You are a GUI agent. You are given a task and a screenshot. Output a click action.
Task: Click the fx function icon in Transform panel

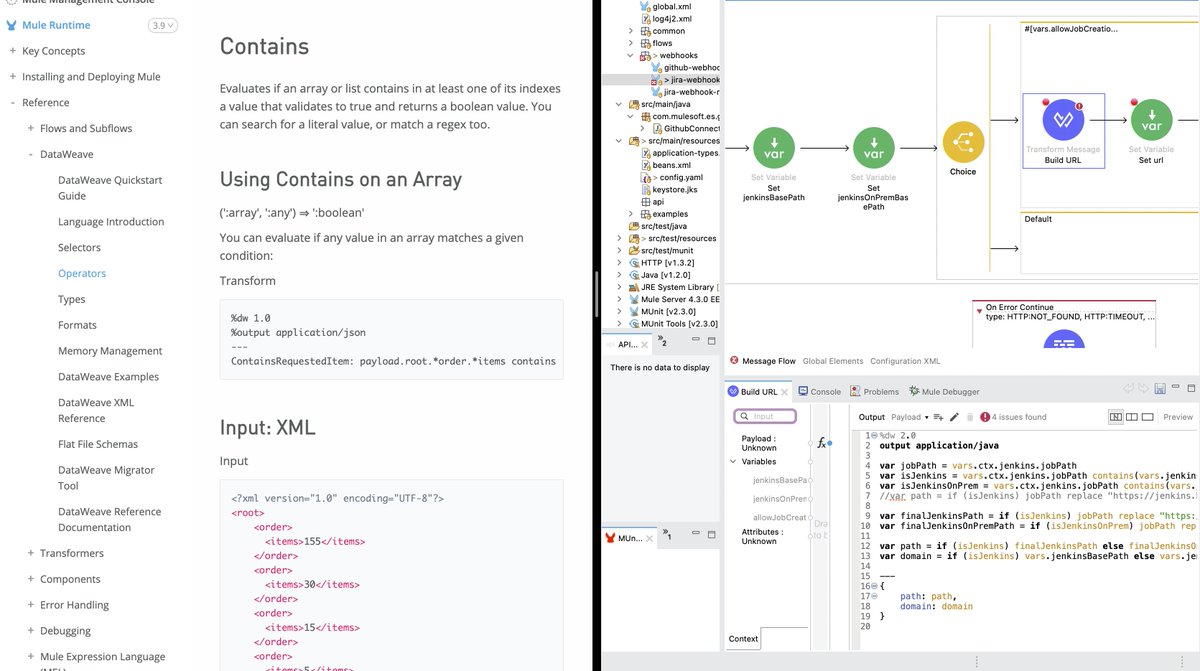(822, 442)
